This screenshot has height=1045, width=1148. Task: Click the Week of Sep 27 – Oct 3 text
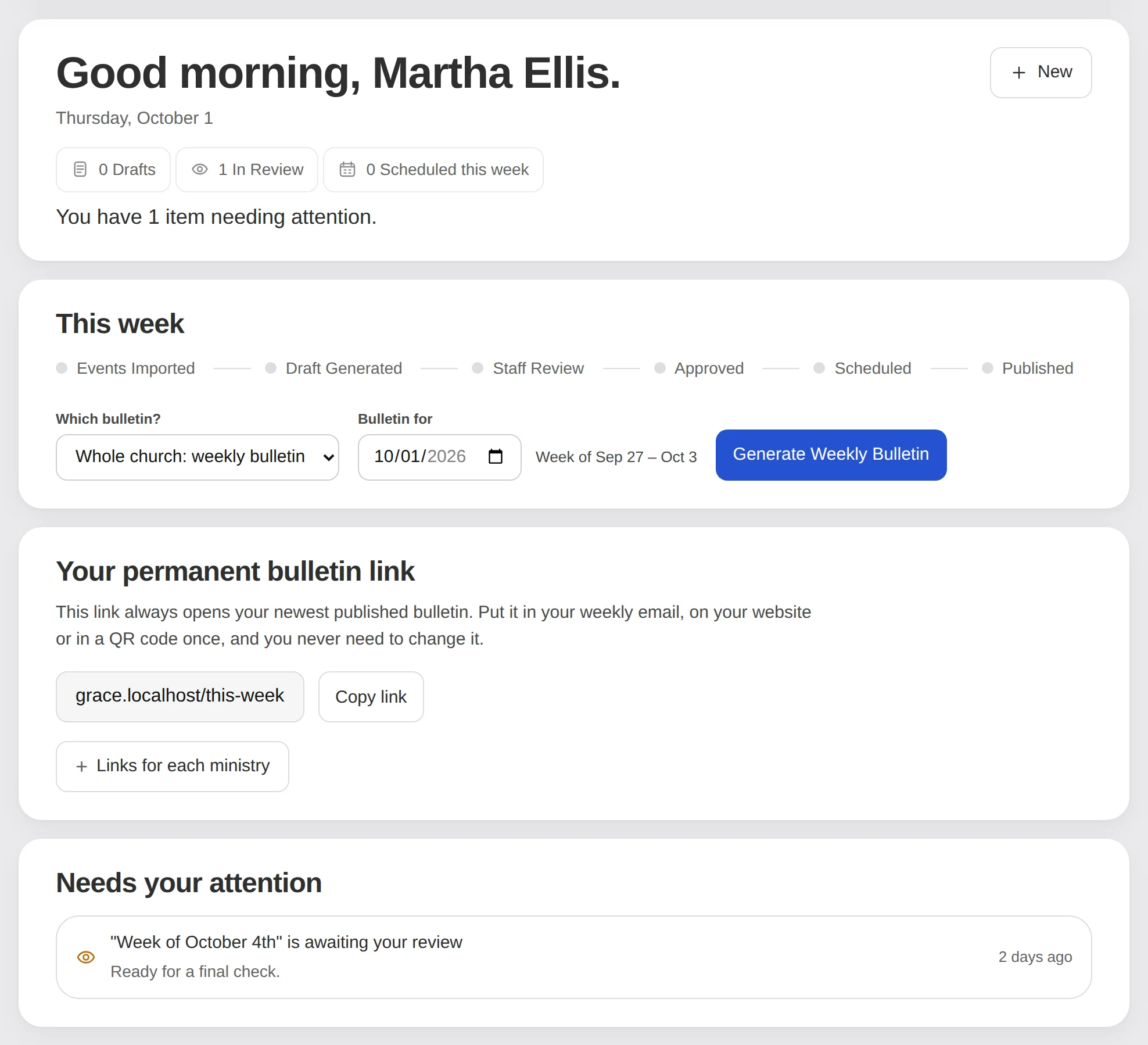pyautogui.click(x=616, y=457)
